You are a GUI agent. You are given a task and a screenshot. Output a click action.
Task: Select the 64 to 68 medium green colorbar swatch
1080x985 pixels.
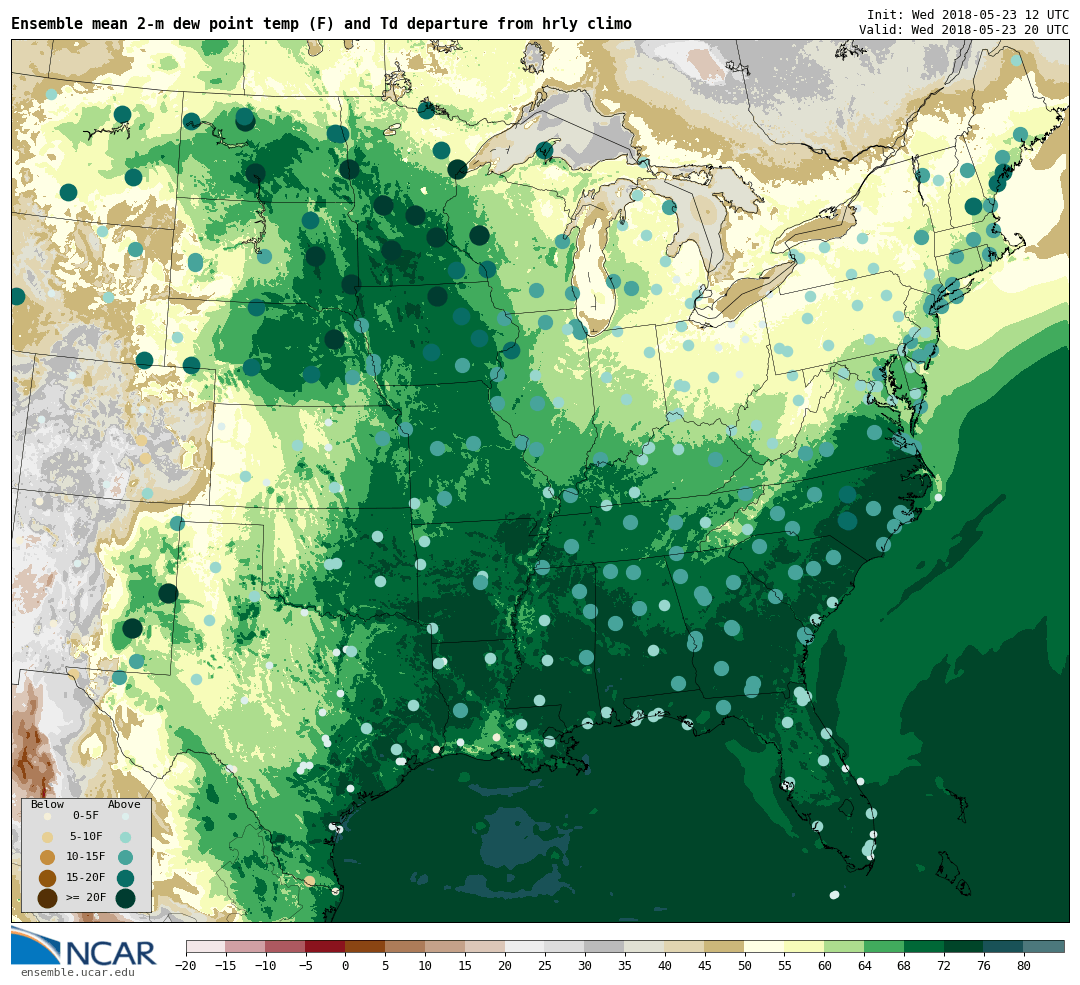click(x=885, y=947)
